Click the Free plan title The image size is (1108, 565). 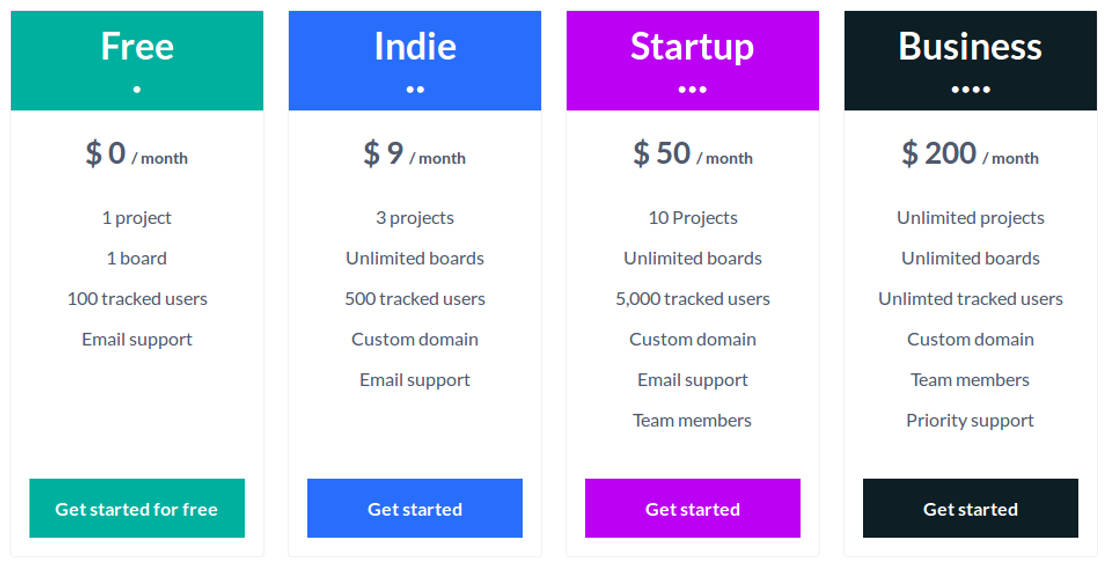(137, 46)
